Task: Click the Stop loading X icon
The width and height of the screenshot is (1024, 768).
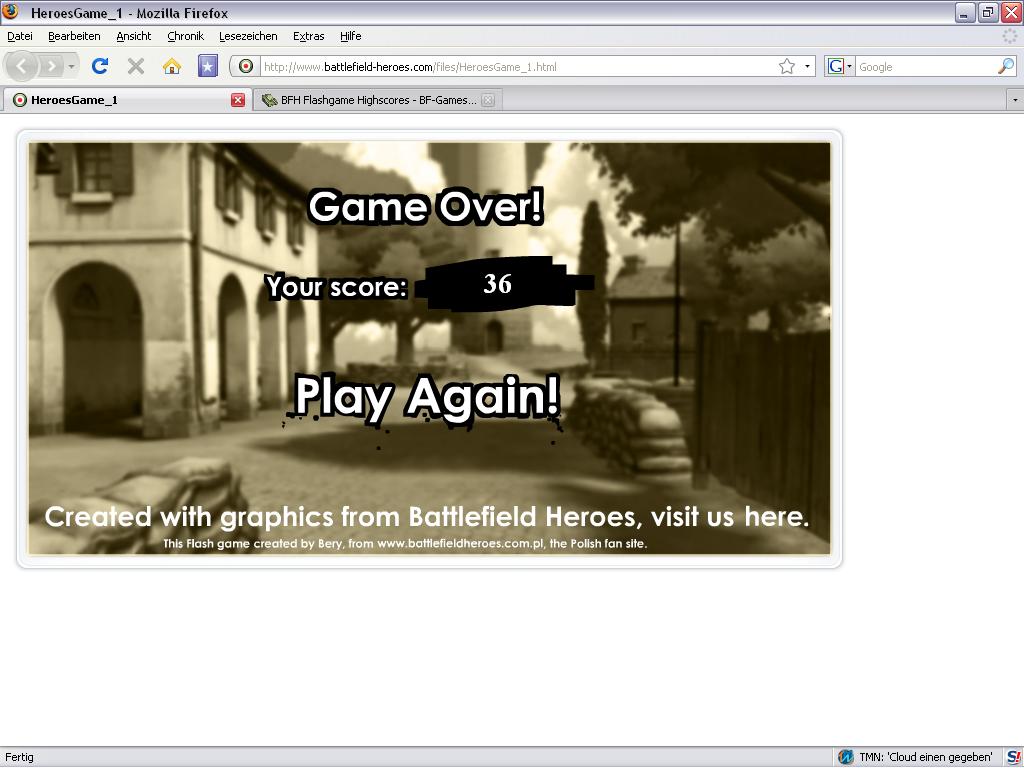Action: (136, 67)
